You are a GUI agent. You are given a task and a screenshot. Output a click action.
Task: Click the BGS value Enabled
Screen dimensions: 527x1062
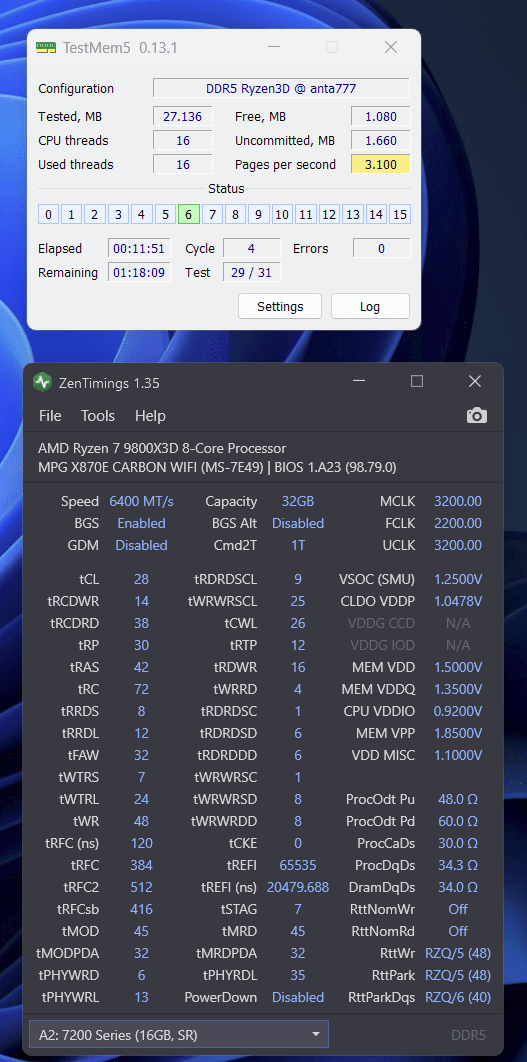click(142, 523)
